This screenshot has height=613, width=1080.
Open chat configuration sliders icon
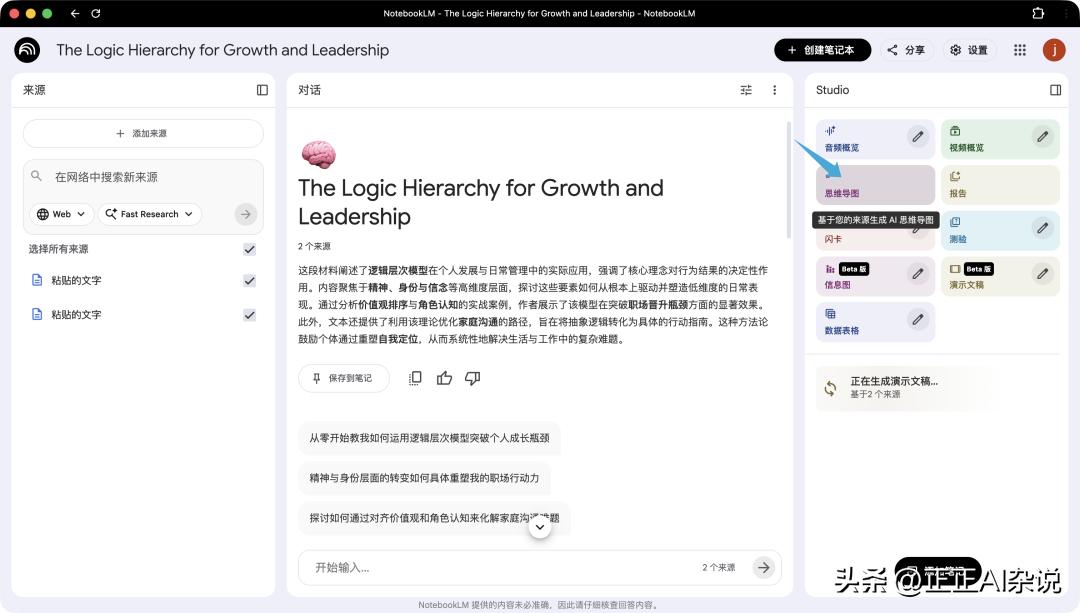[746, 90]
